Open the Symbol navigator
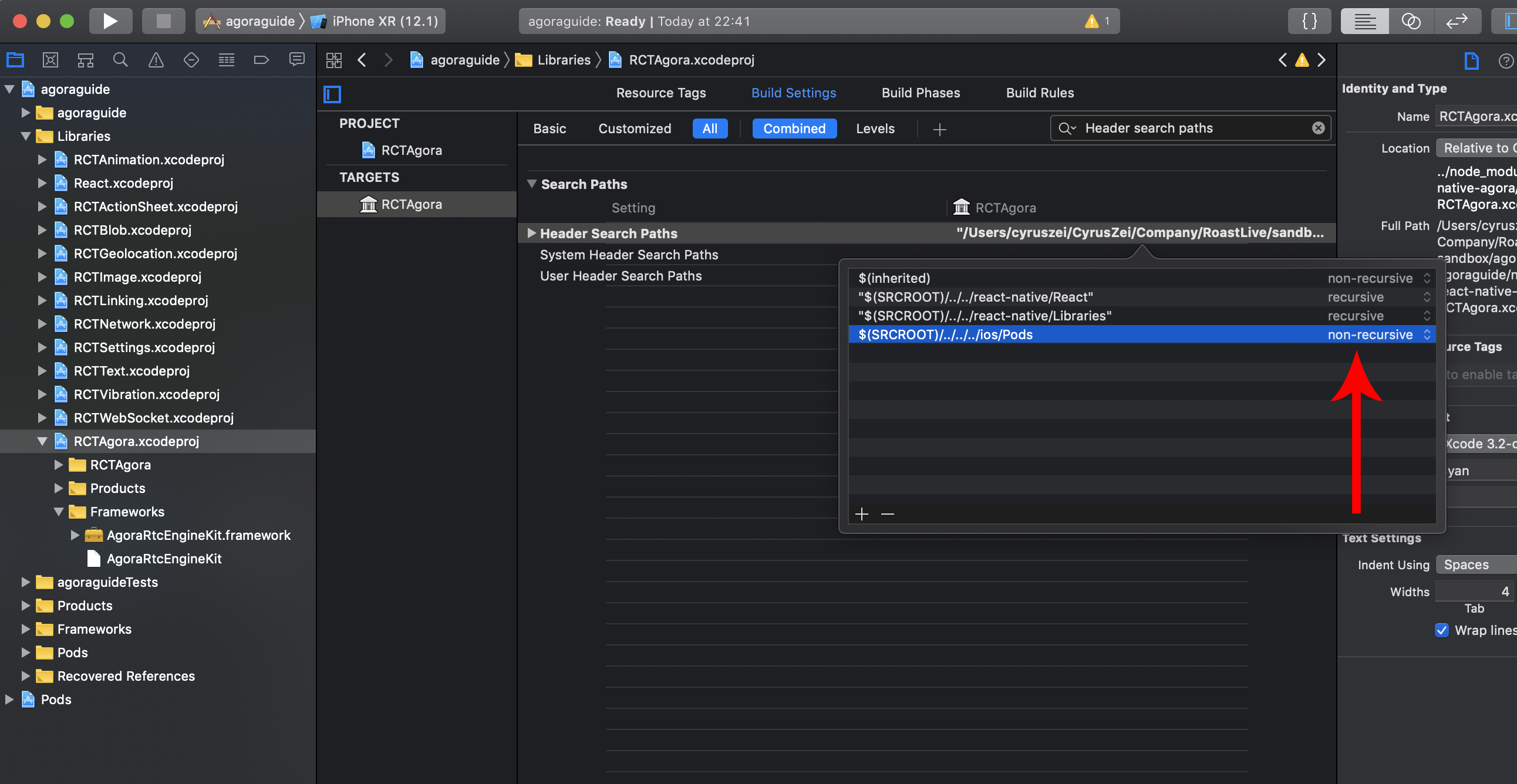The height and width of the screenshot is (784, 1517). point(85,59)
